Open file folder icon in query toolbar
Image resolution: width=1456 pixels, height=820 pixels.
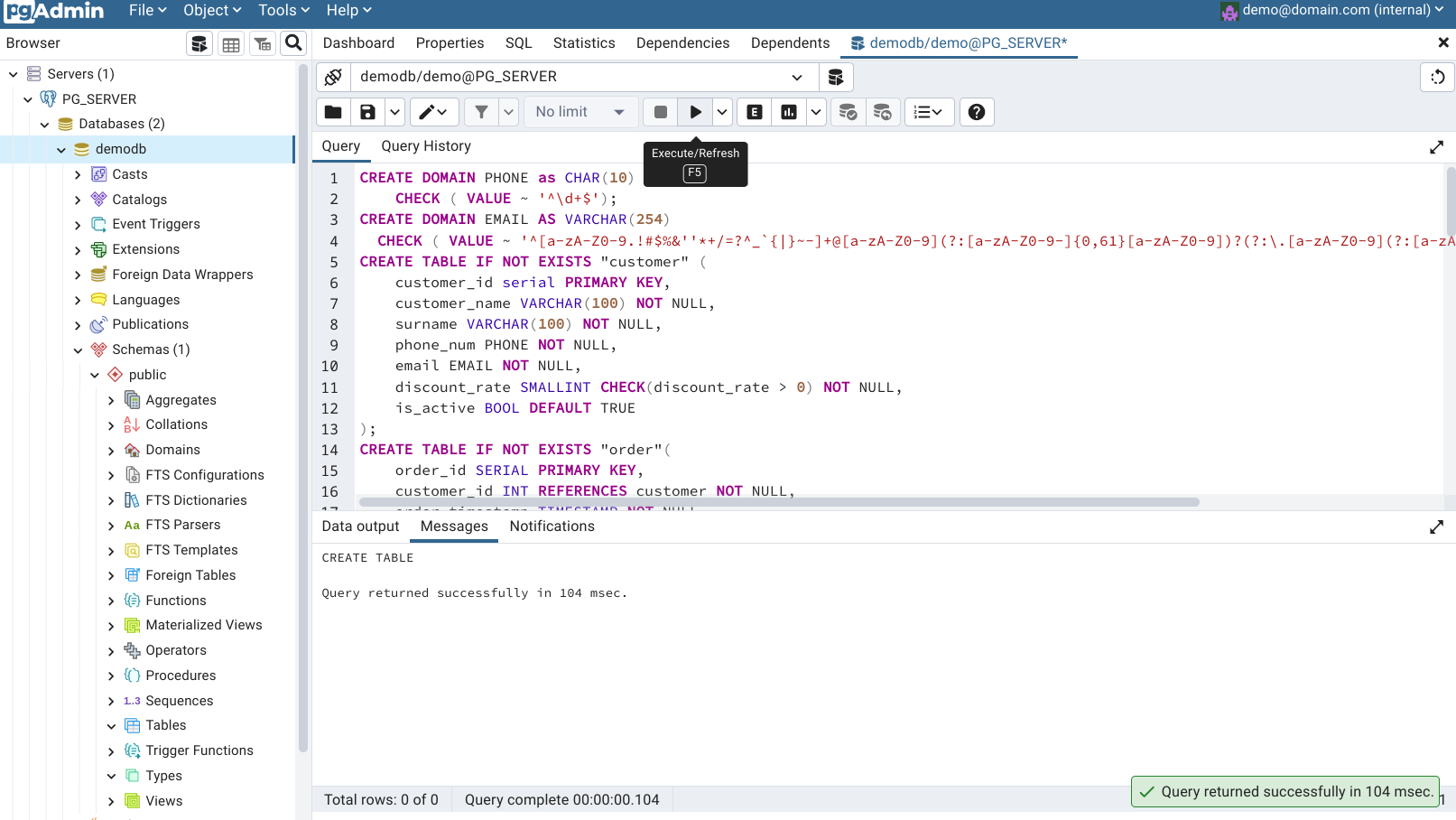point(333,112)
